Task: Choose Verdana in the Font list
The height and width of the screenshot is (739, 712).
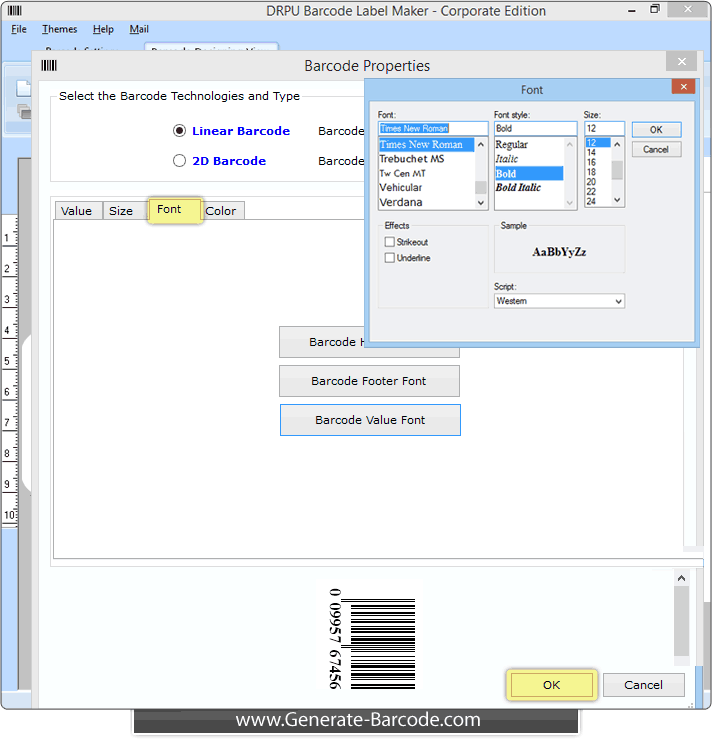Action: 401,202
